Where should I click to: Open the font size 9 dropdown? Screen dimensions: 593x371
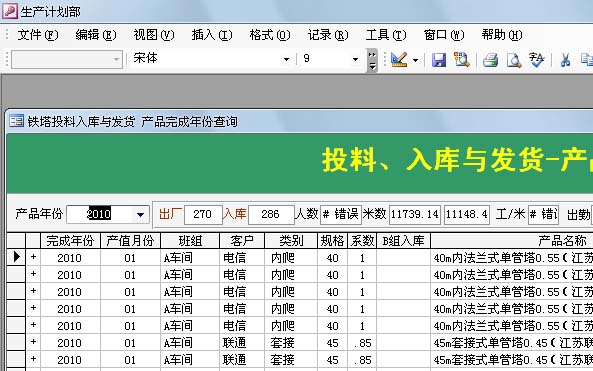(355, 59)
